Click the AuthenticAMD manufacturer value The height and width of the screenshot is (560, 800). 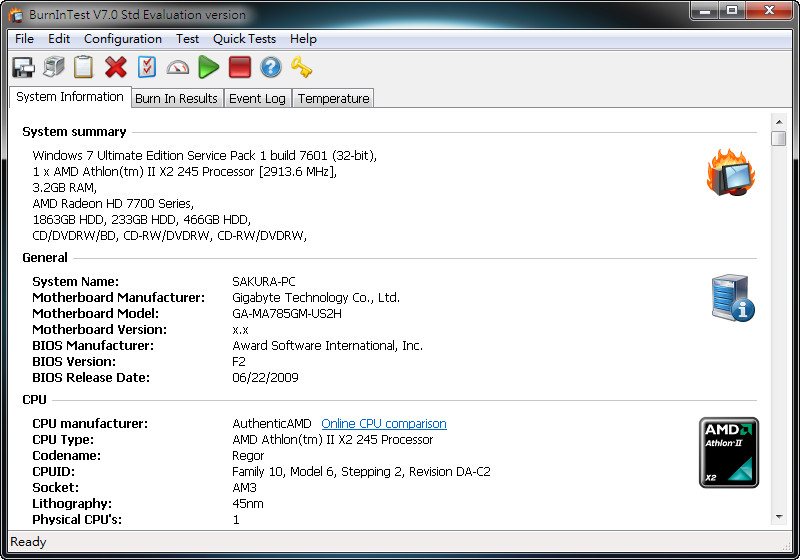point(271,424)
